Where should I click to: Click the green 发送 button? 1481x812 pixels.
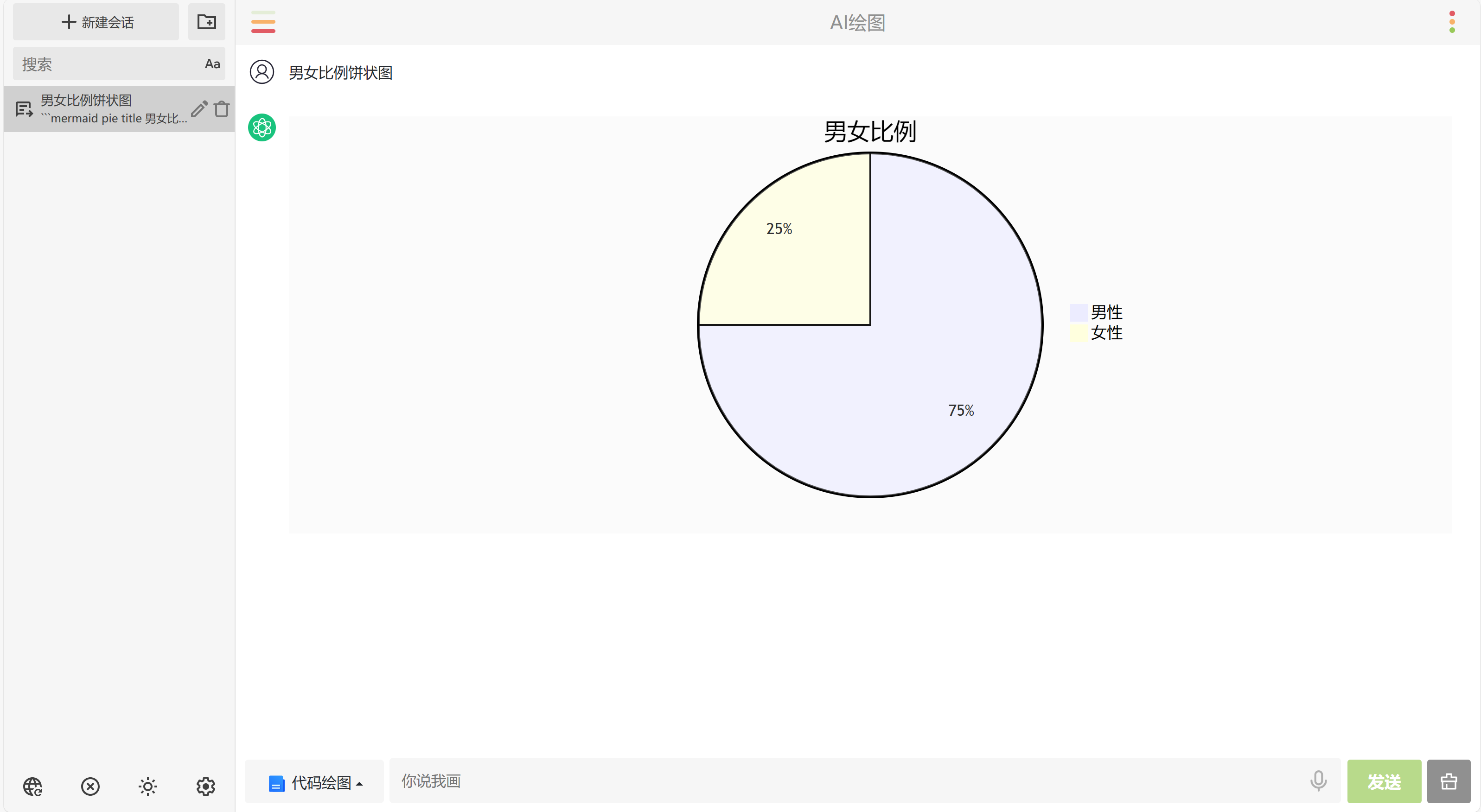point(1384,781)
